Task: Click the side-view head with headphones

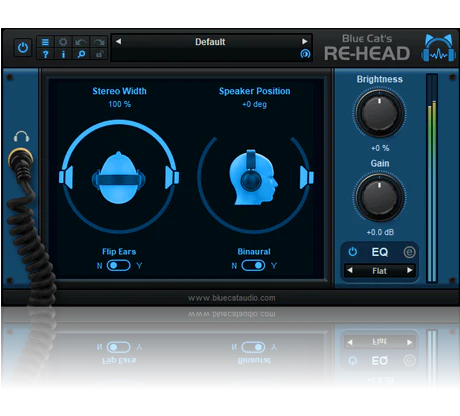Action: click(253, 177)
